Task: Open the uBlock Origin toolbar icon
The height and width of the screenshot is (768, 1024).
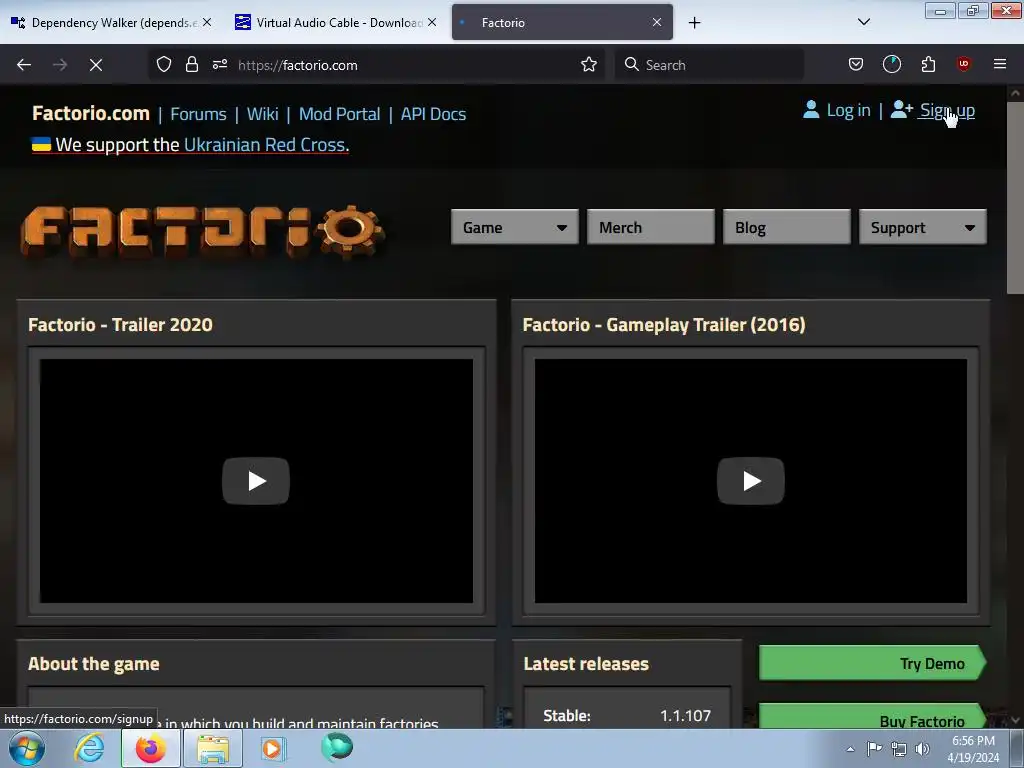Action: coord(963,64)
